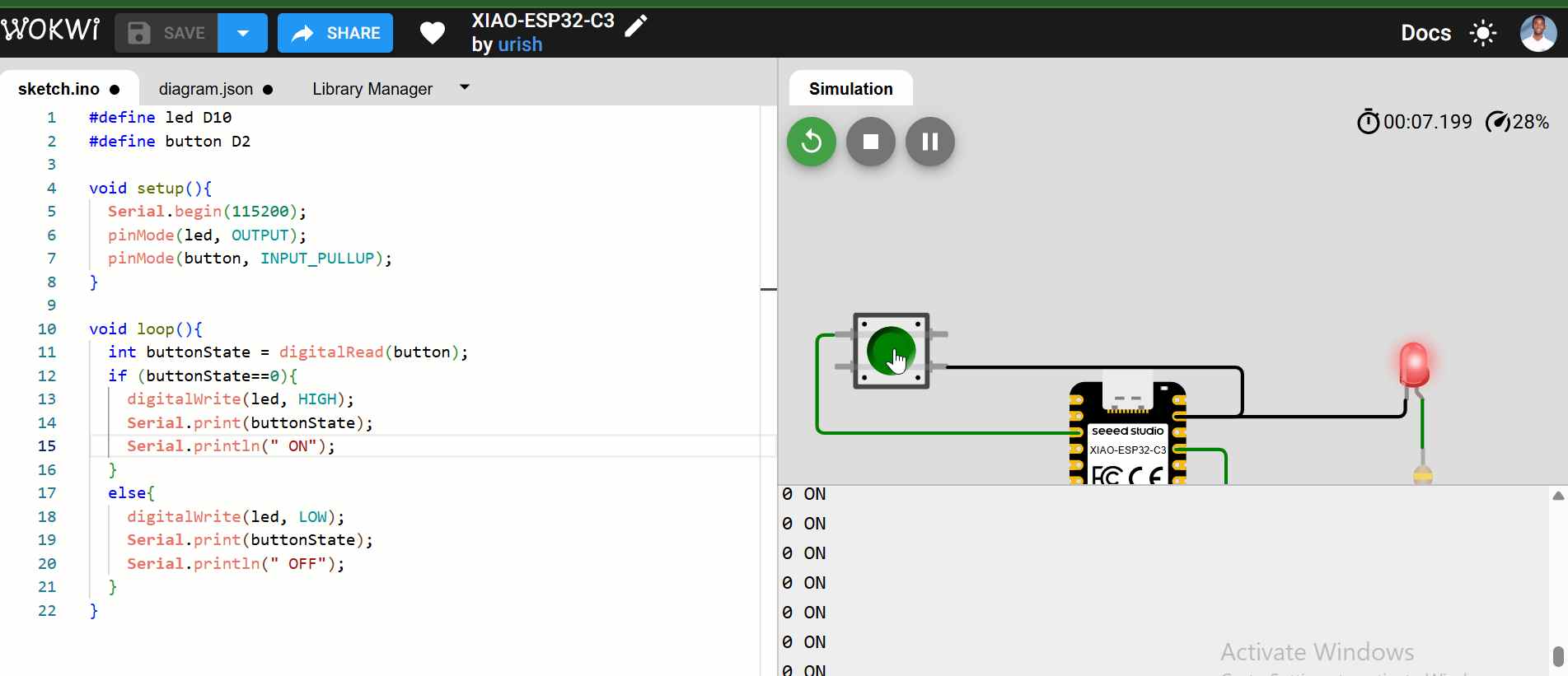Pause the simulation
1568x676 pixels.
point(930,142)
